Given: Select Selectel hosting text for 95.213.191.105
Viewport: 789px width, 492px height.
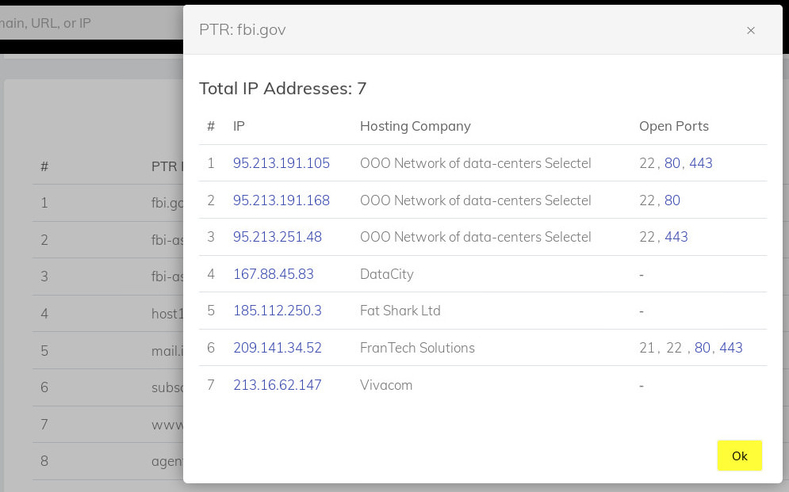Looking at the screenshot, I should point(476,163).
